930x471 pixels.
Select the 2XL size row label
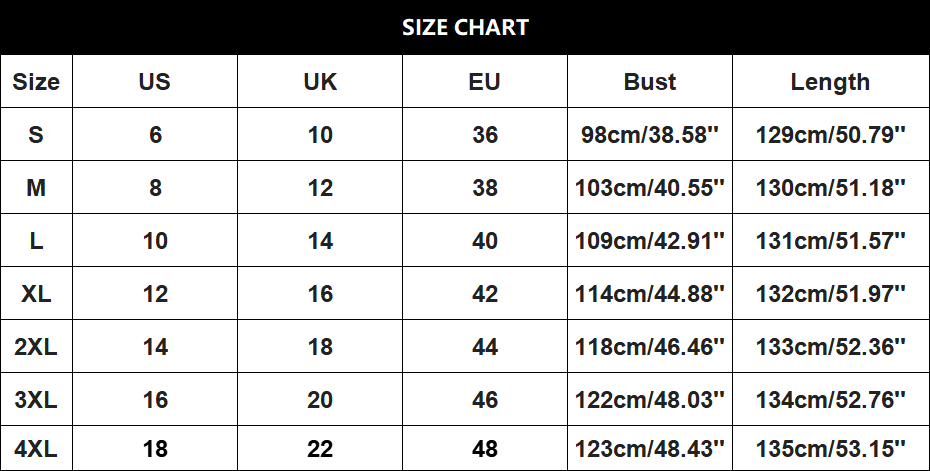tap(36, 346)
